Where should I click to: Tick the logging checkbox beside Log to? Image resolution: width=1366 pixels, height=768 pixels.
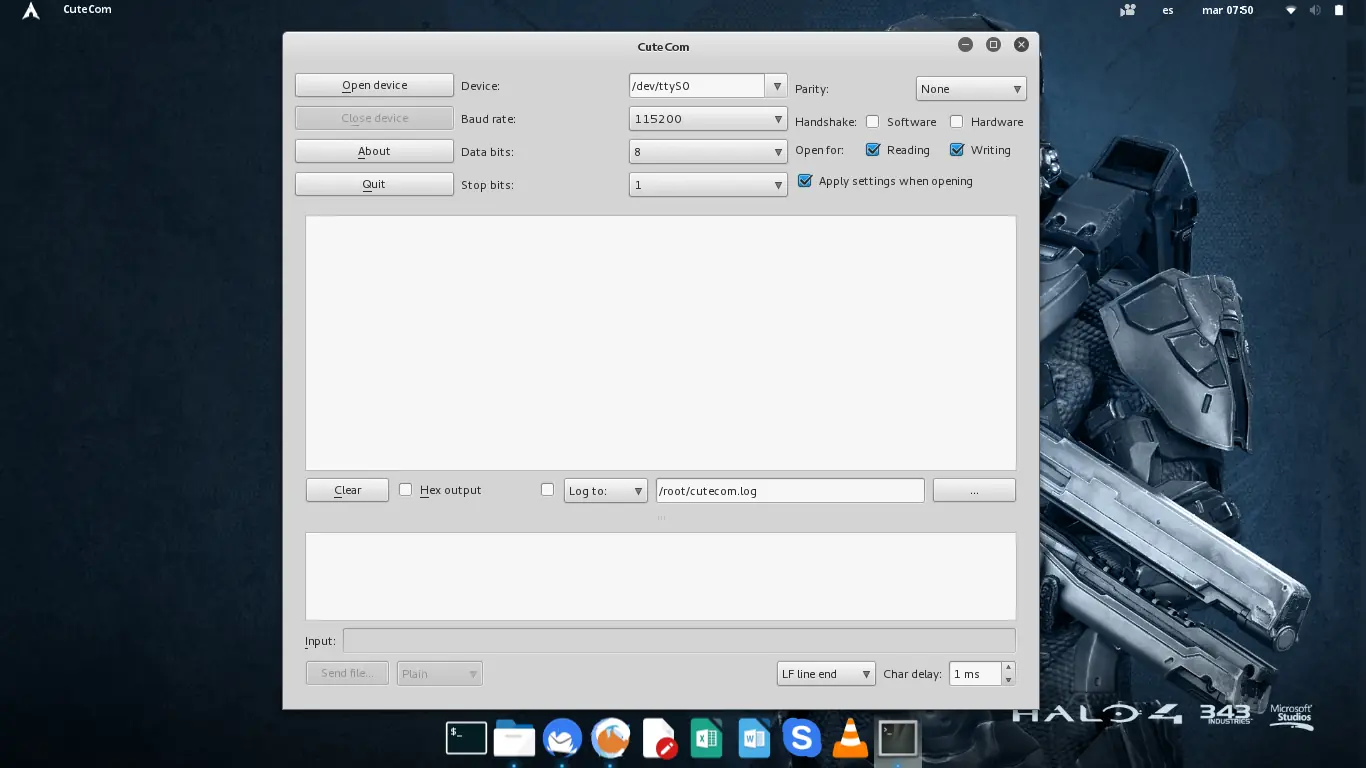547,490
